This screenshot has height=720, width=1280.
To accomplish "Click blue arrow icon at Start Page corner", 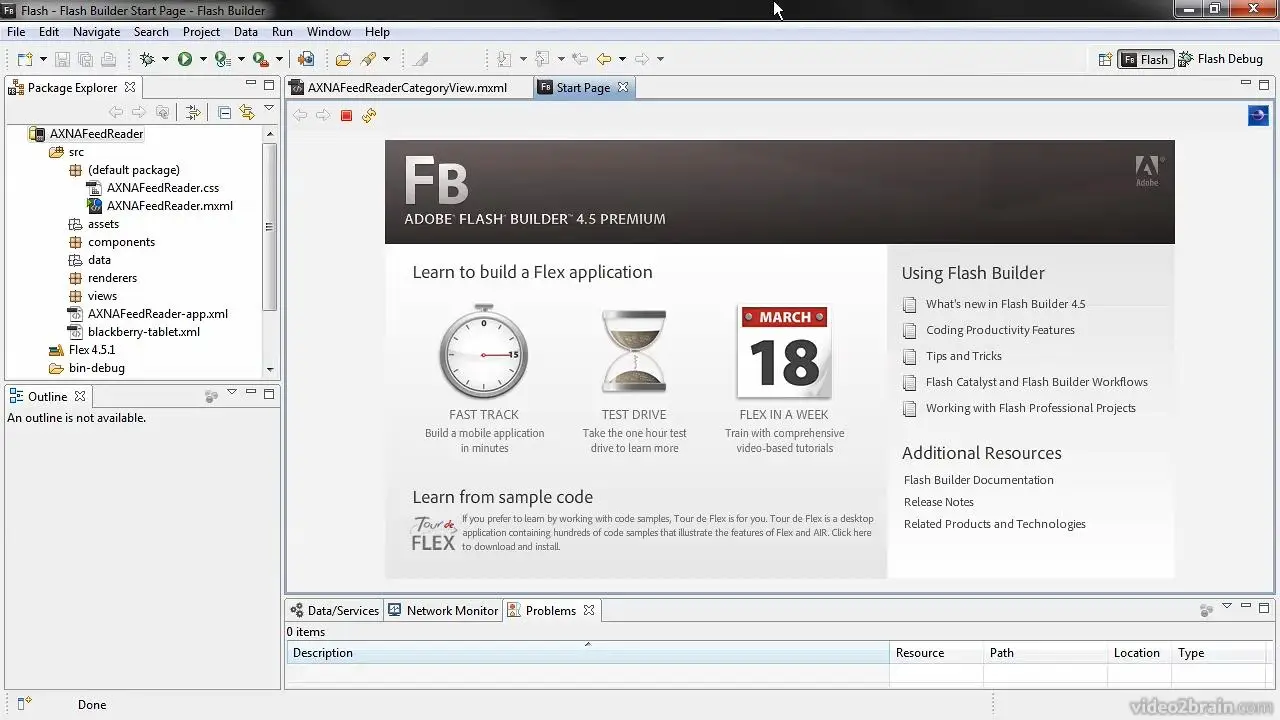I will click(1258, 116).
